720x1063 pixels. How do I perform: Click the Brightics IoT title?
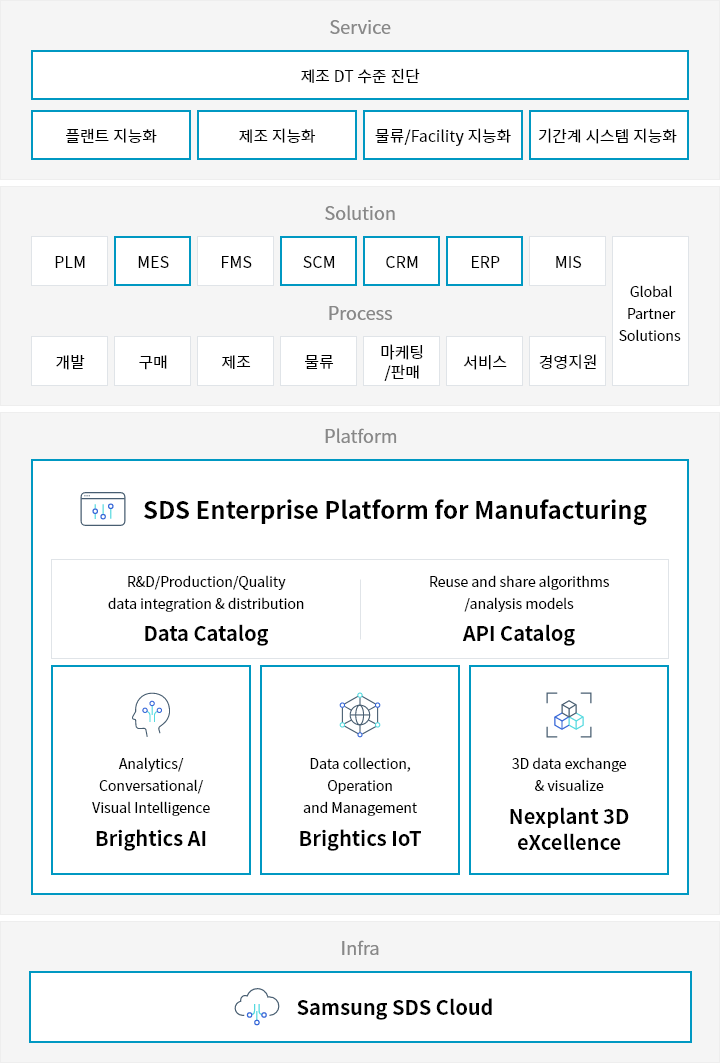point(360,839)
